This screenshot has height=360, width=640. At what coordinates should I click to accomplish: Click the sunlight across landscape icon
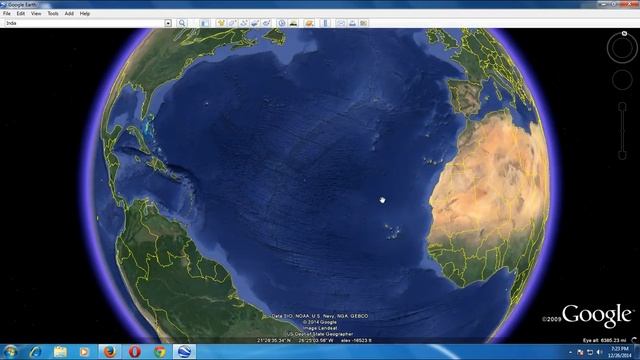tap(293, 23)
